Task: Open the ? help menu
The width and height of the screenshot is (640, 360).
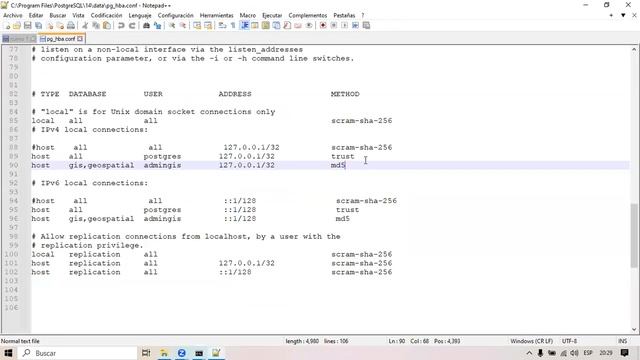Action: (362, 16)
